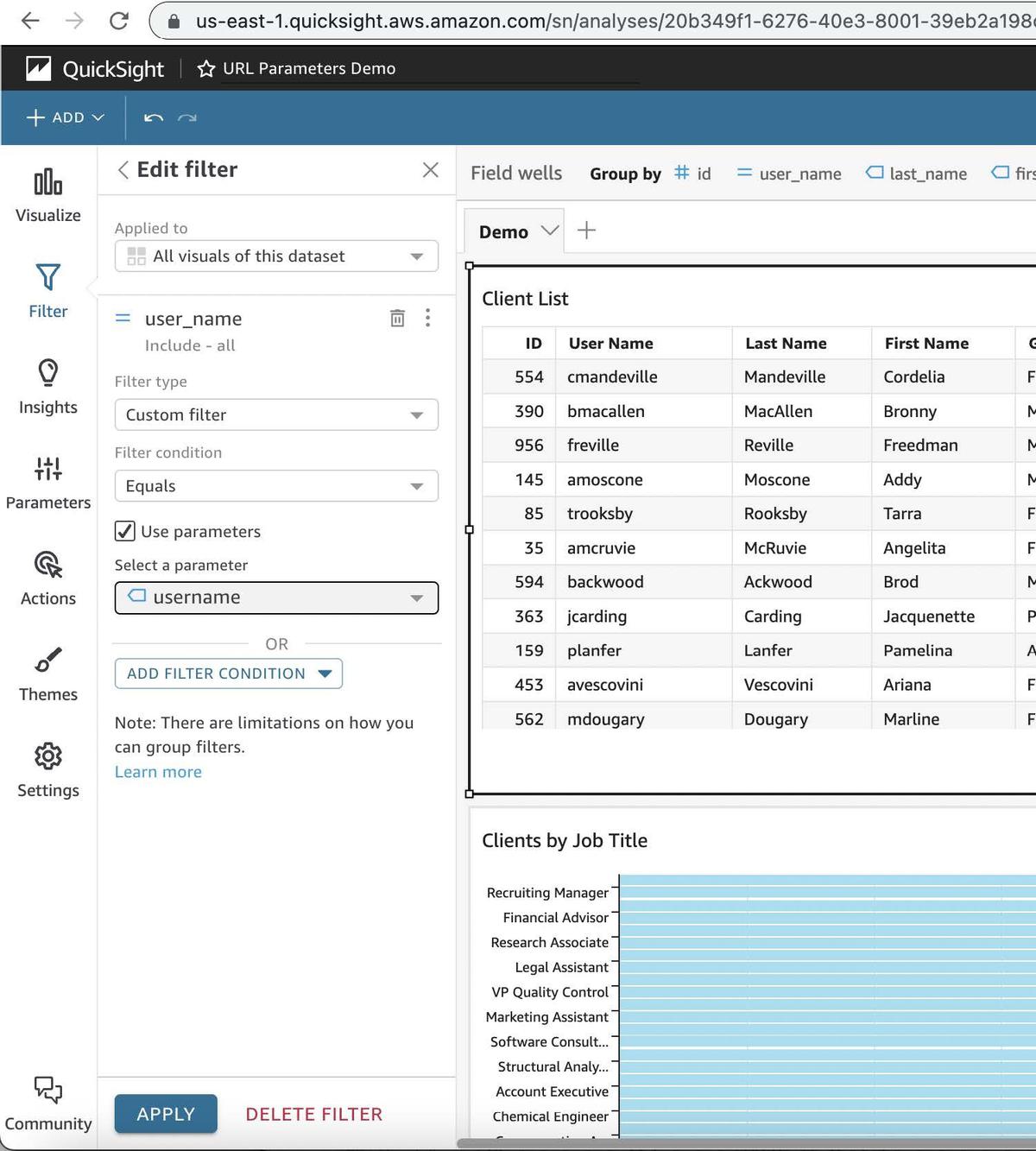Choose a parameter in username dropdown

(276, 598)
